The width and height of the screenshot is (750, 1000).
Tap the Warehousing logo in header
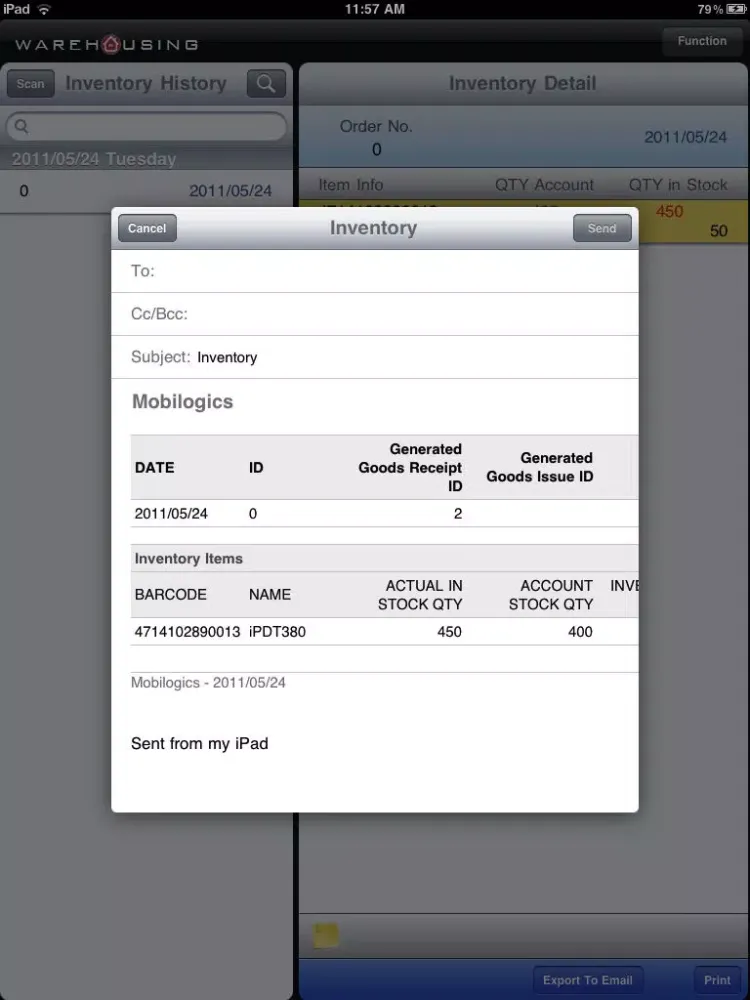107,44
